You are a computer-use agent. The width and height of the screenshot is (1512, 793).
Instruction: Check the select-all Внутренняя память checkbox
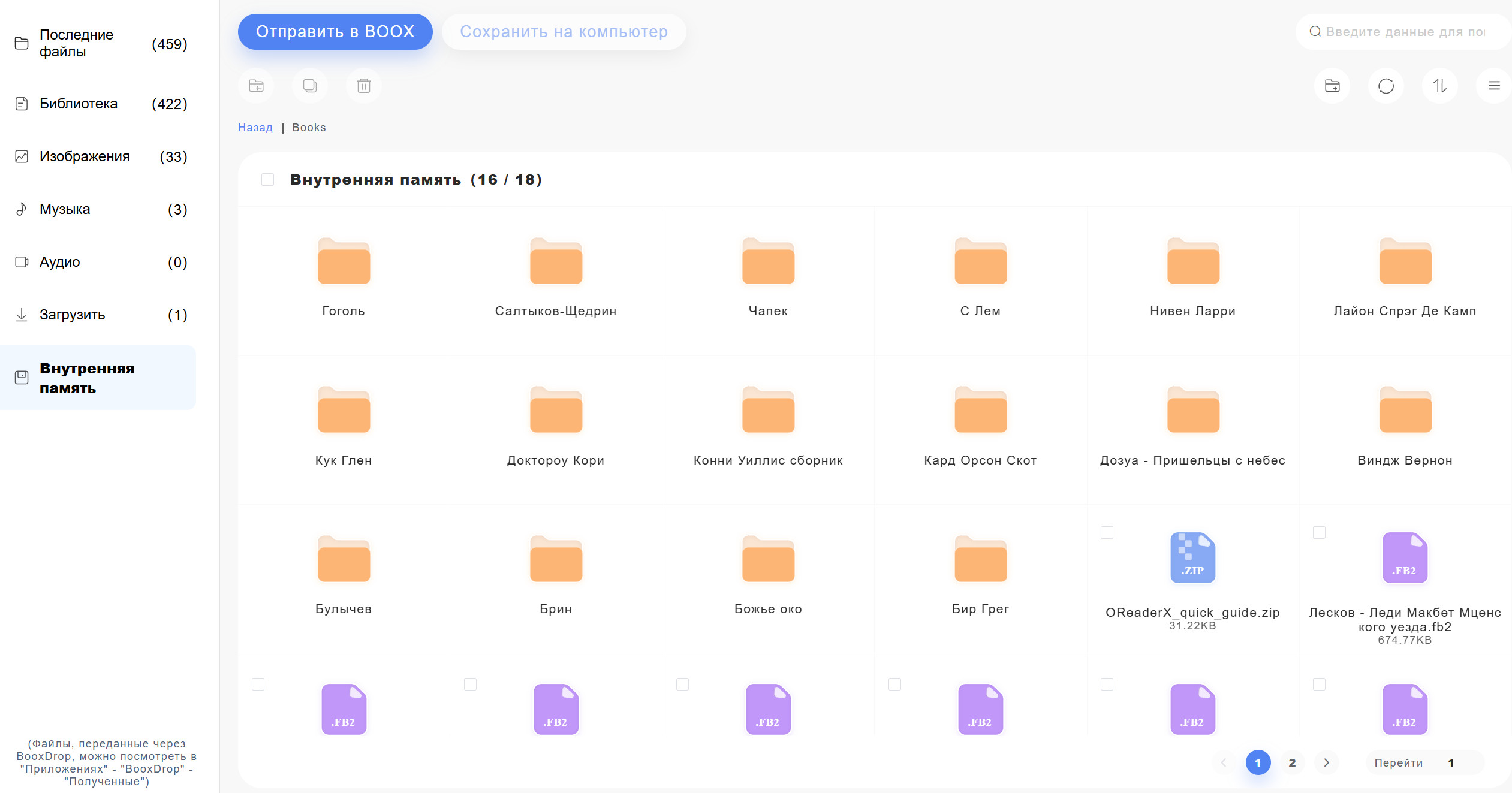coord(268,180)
